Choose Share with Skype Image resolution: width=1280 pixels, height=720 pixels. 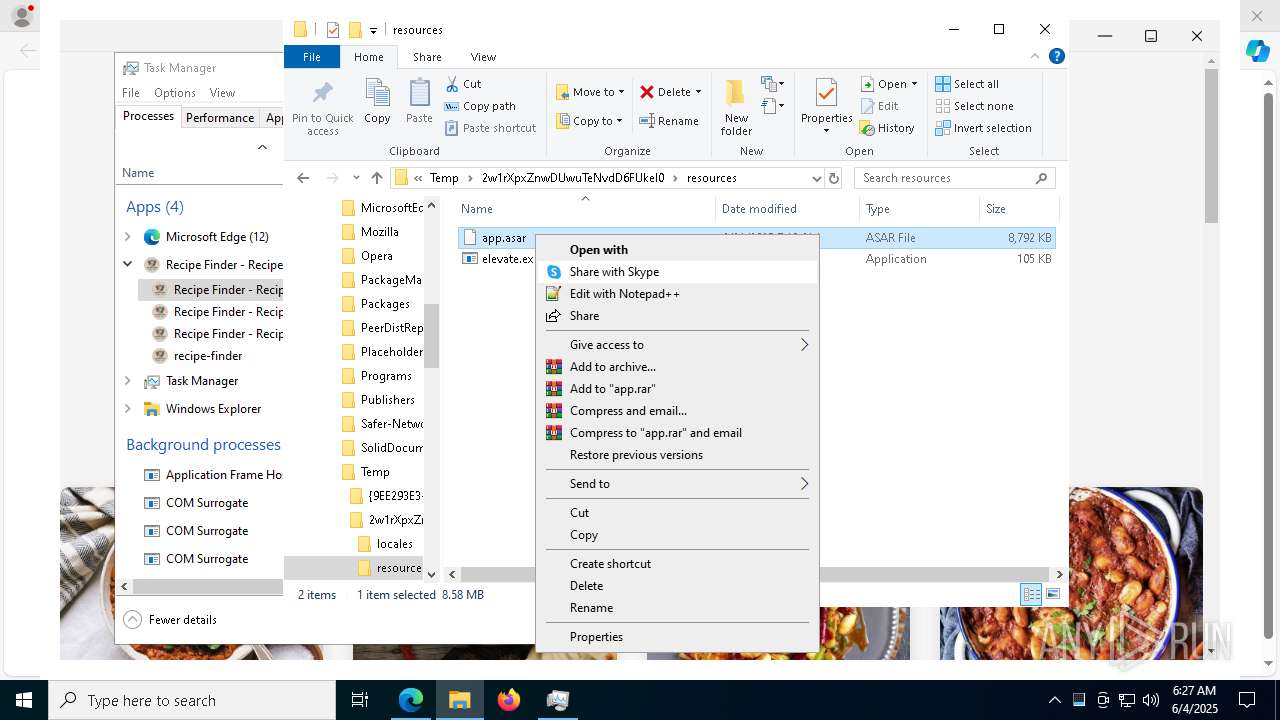click(677, 272)
